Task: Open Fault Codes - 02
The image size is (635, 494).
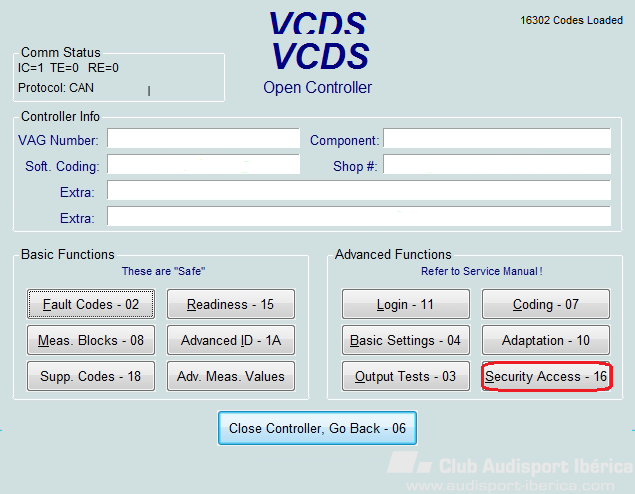Action: pos(91,304)
